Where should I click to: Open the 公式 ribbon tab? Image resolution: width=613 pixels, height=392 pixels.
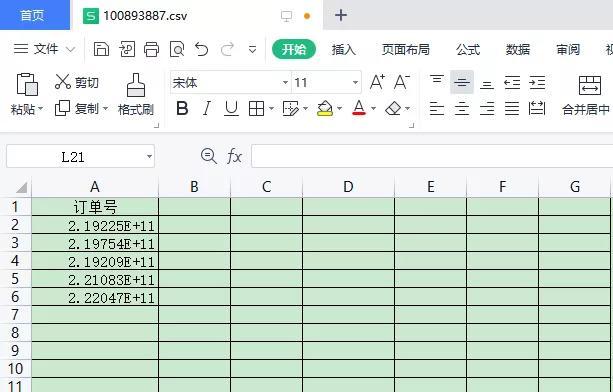click(468, 49)
